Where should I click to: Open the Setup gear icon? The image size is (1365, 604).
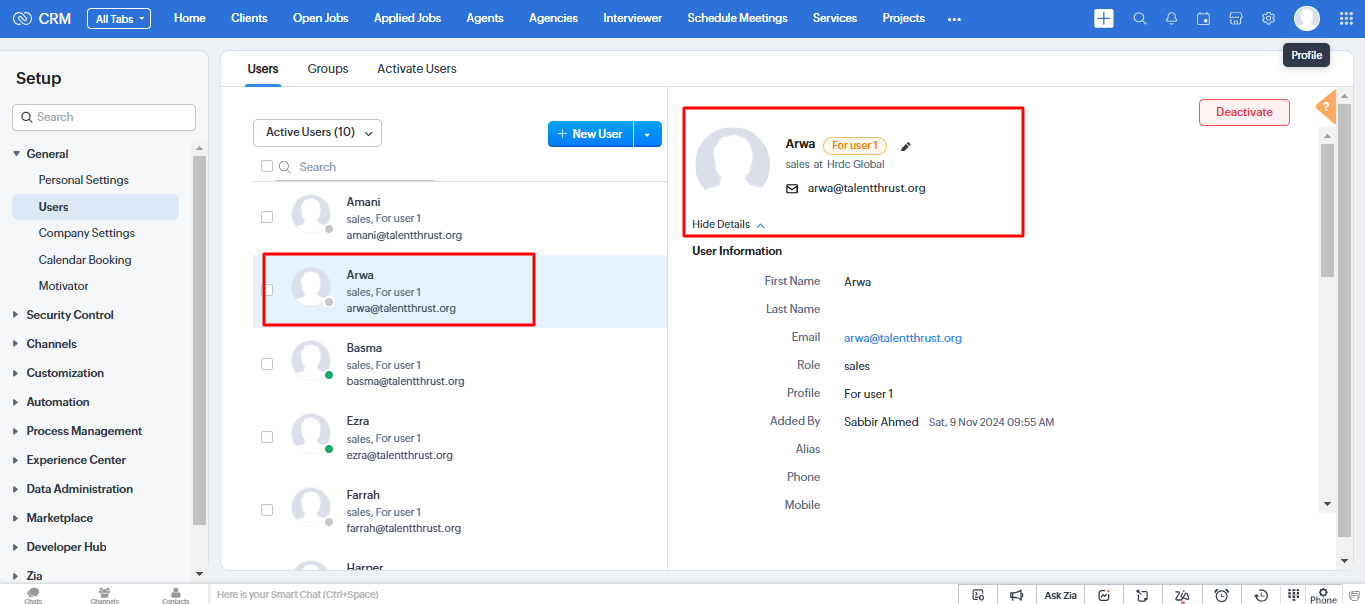click(x=1268, y=18)
